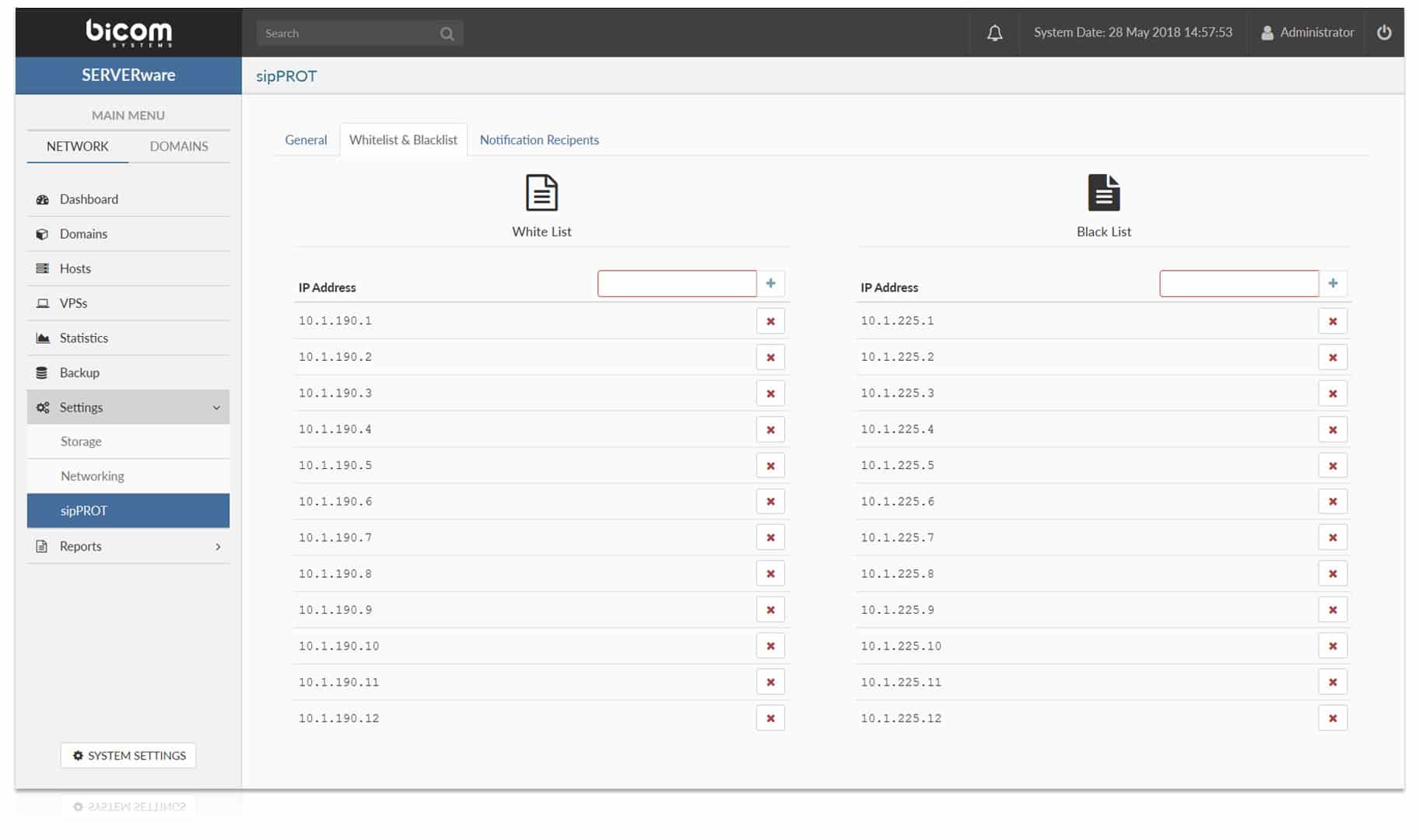Remove 10.1.225.7 from the Black List
This screenshot has width=1419, height=840.
pyautogui.click(x=1333, y=537)
